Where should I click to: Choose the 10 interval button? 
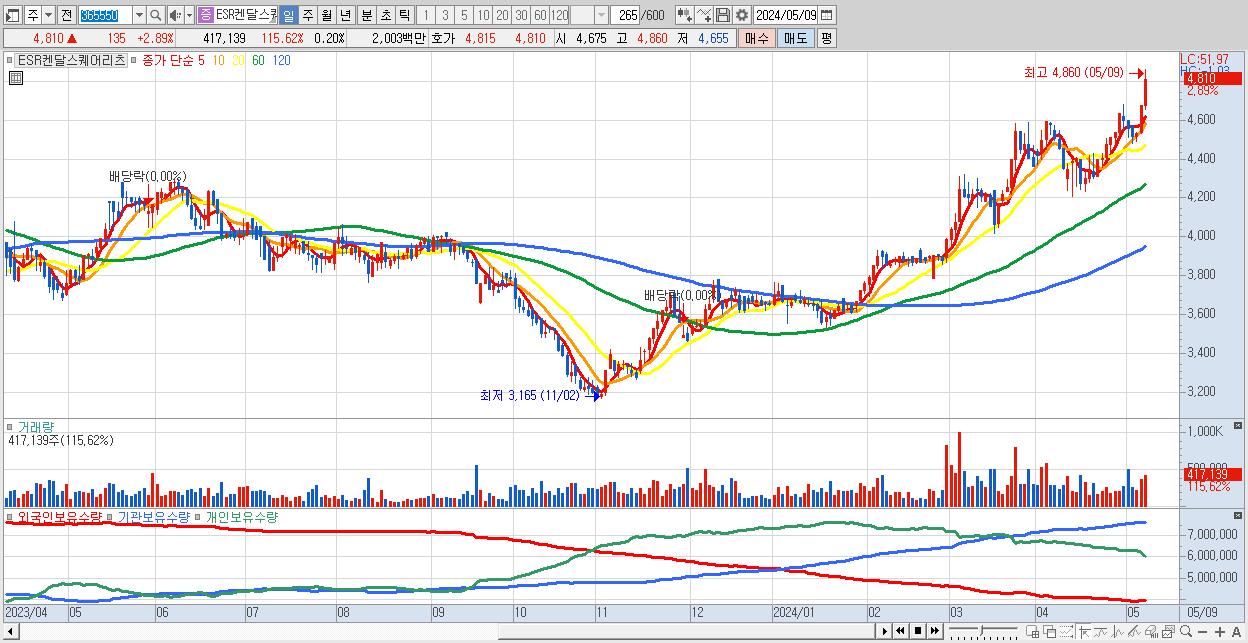point(483,15)
